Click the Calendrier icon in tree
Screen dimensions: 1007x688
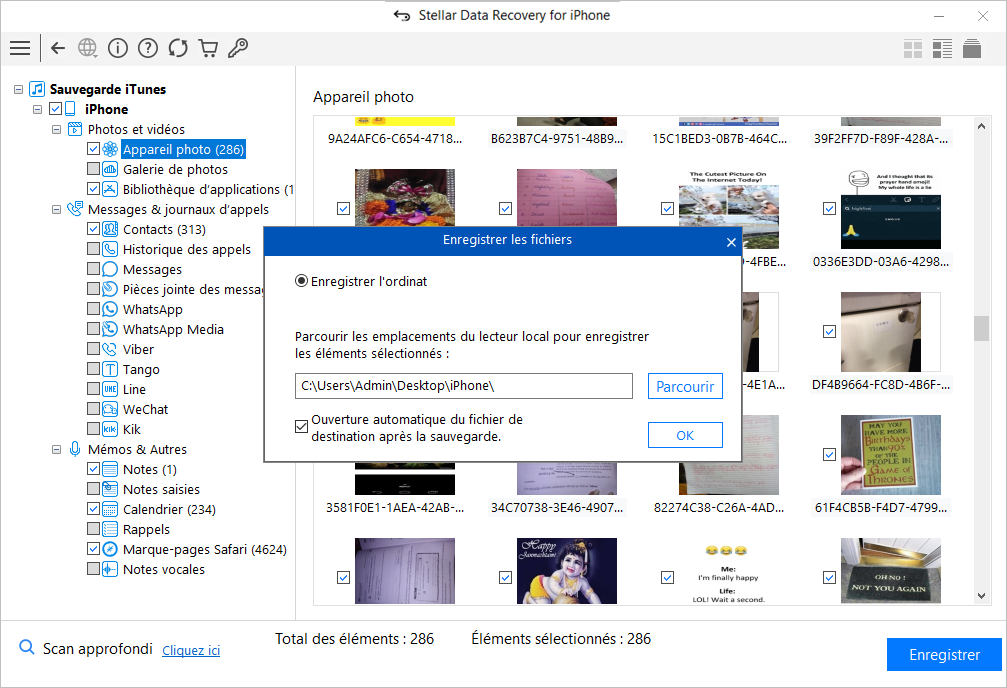click(x=110, y=509)
